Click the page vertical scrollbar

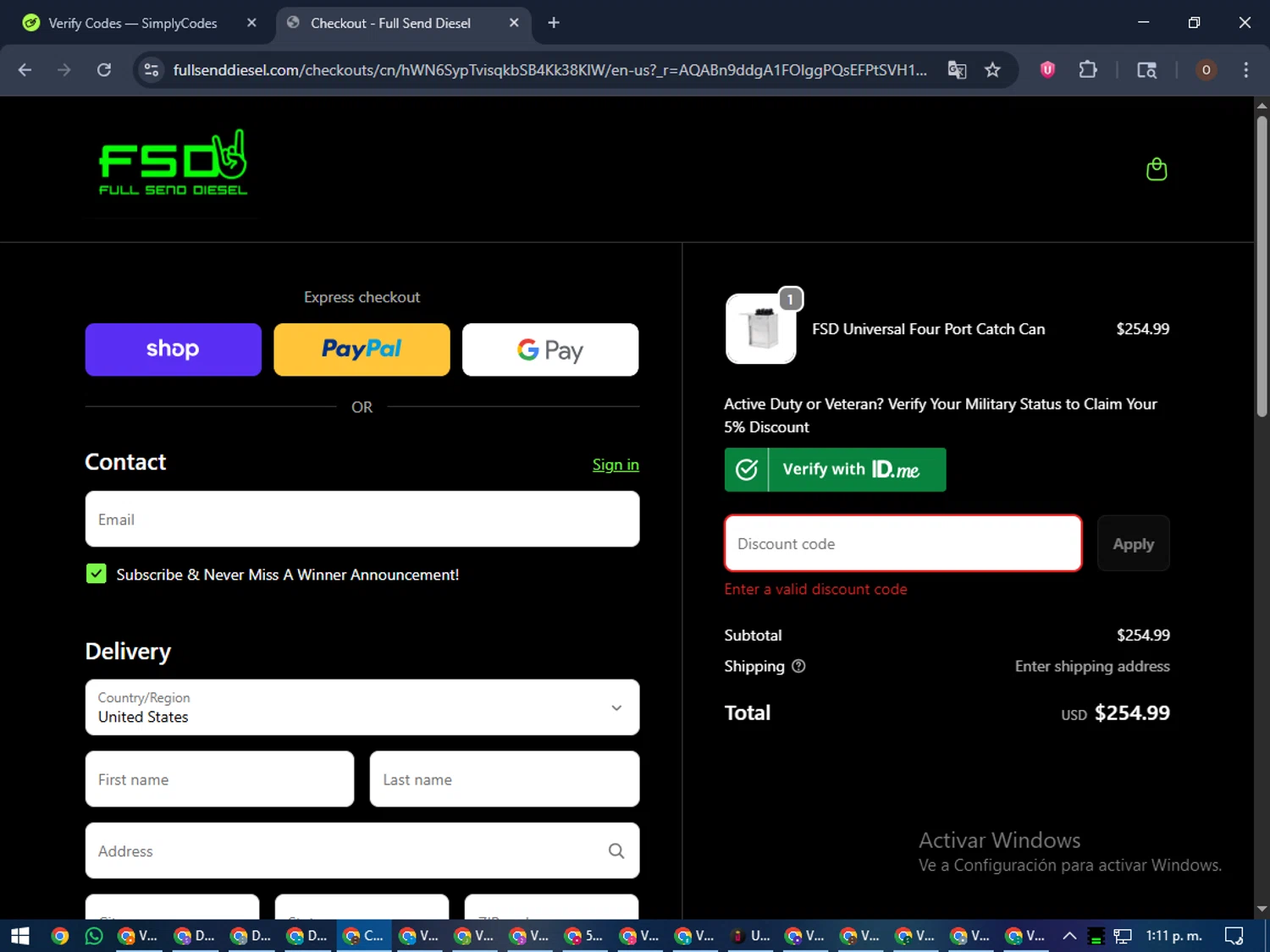pyautogui.click(x=1262, y=267)
